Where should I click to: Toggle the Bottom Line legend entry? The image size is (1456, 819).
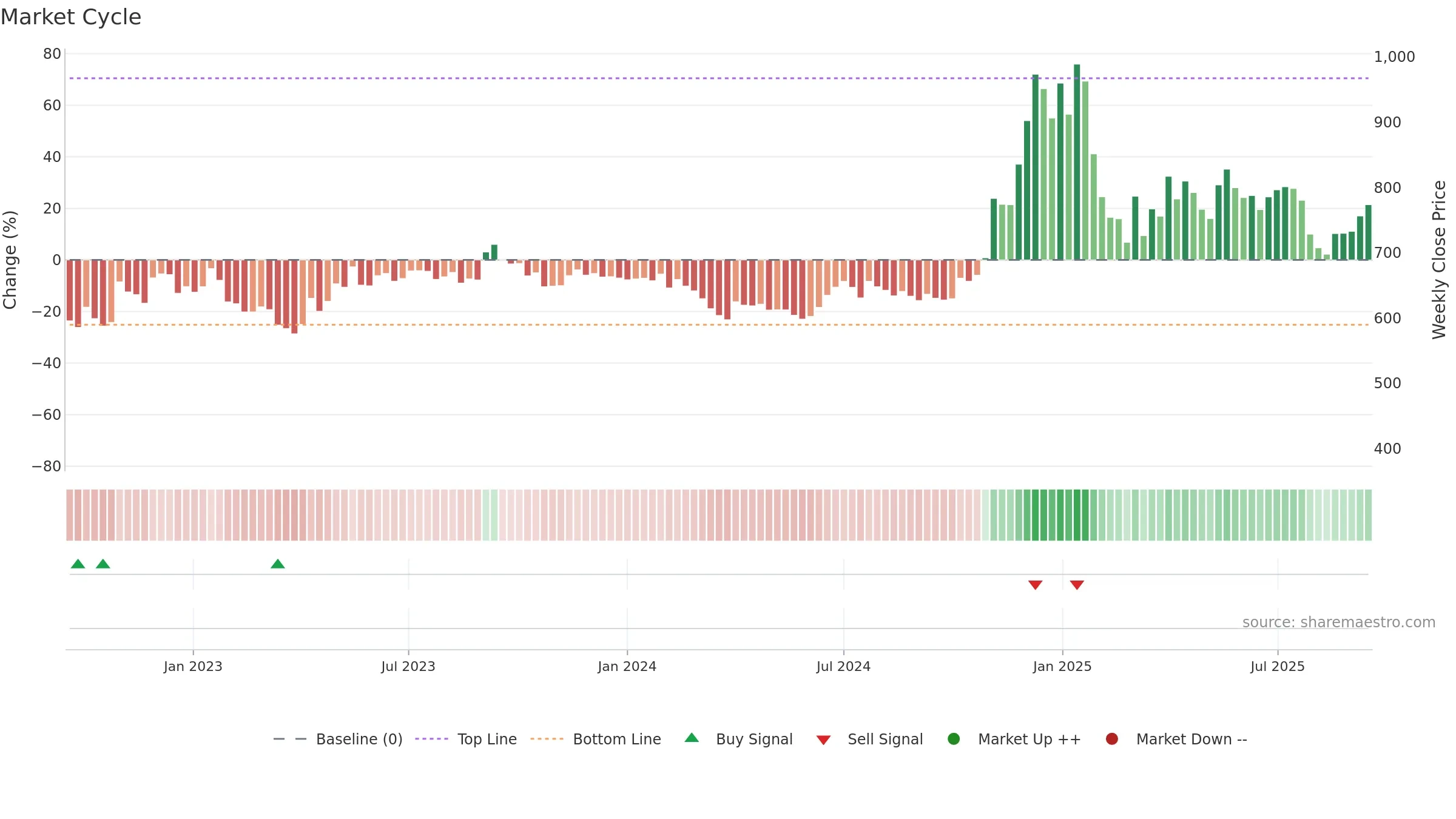(x=596, y=739)
